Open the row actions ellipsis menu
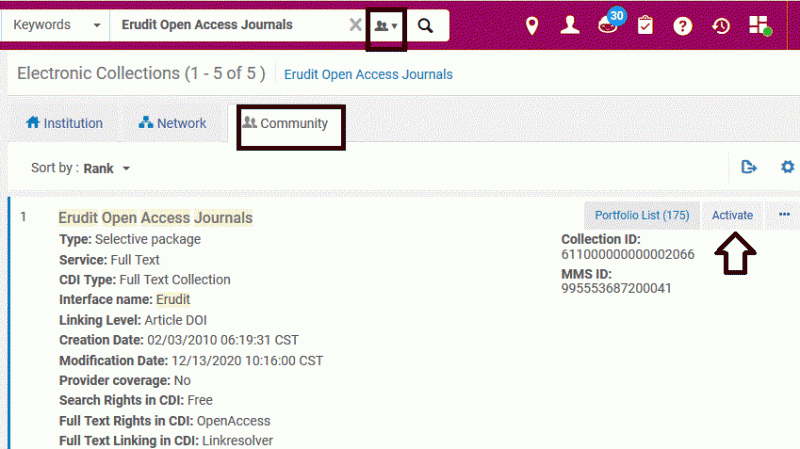 coord(784,215)
